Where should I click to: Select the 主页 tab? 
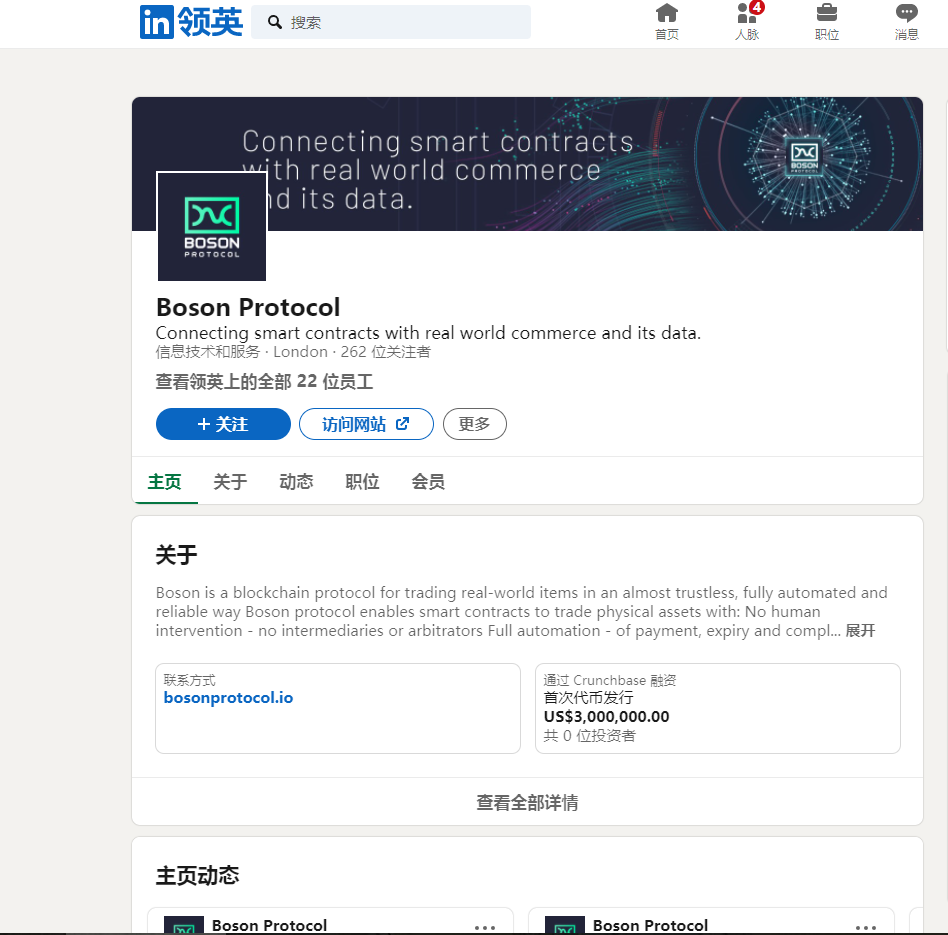click(164, 482)
